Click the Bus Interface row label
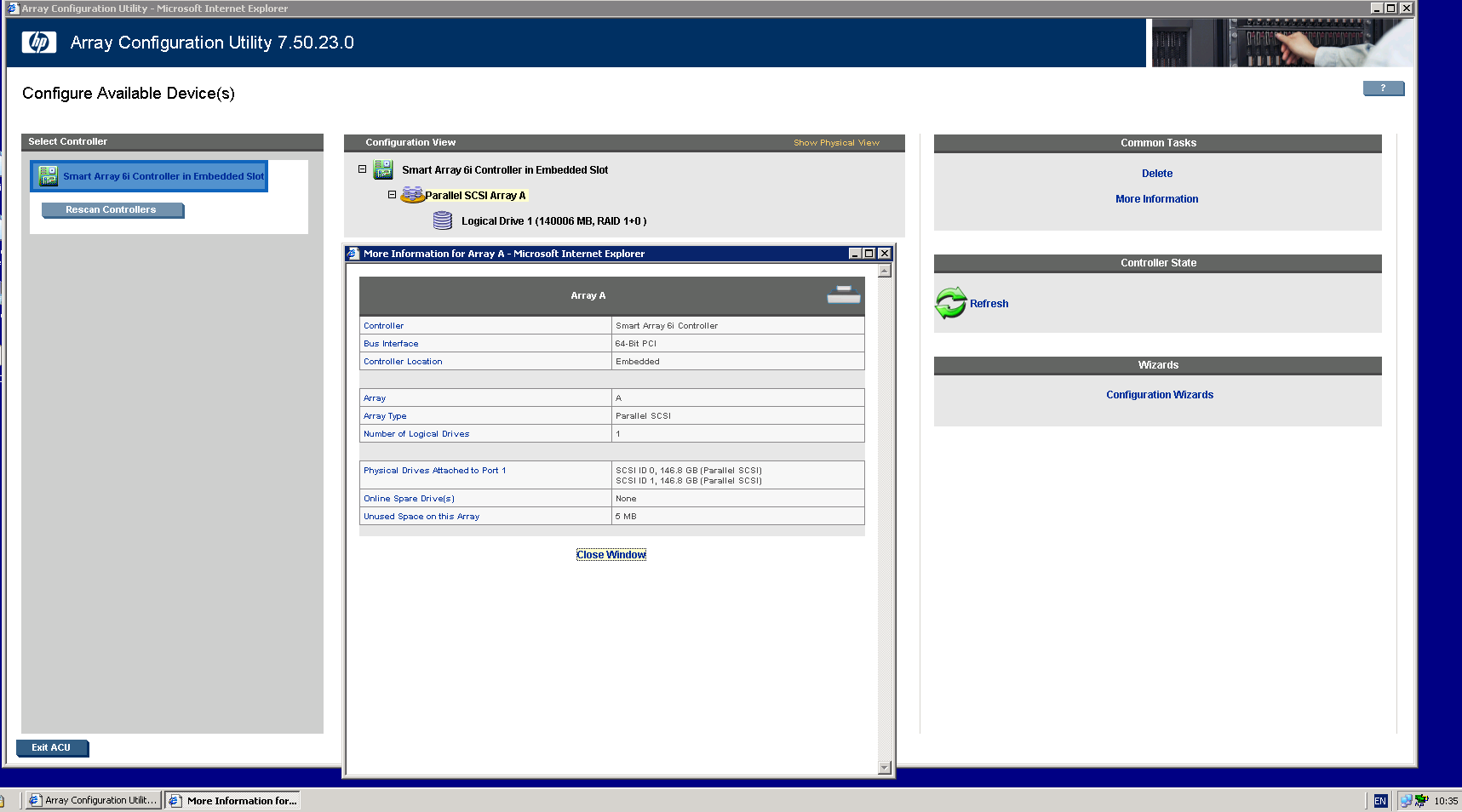The image size is (1462, 812). pos(391,344)
